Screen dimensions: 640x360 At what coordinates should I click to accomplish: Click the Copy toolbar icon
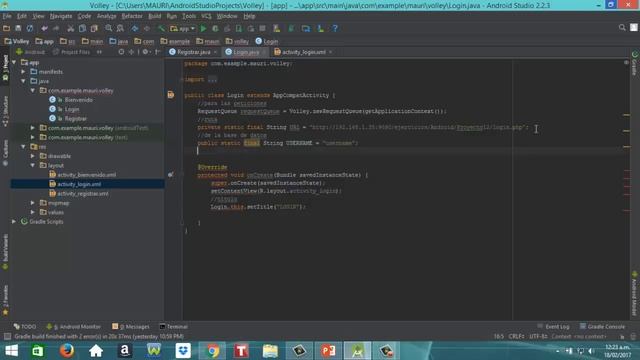tap(82, 28)
